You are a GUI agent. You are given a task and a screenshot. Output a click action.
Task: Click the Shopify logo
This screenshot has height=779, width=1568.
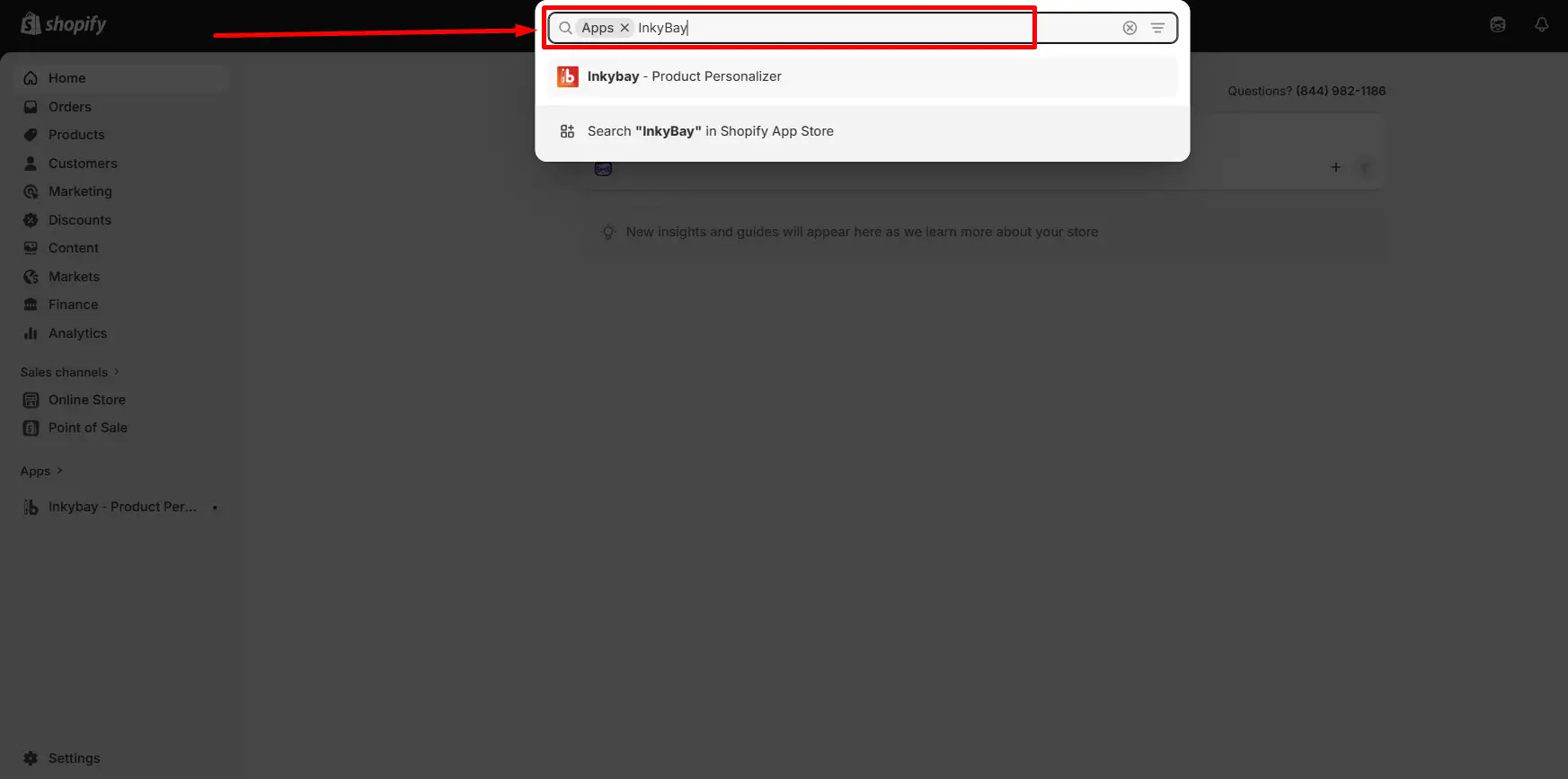click(x=63, y=24)
